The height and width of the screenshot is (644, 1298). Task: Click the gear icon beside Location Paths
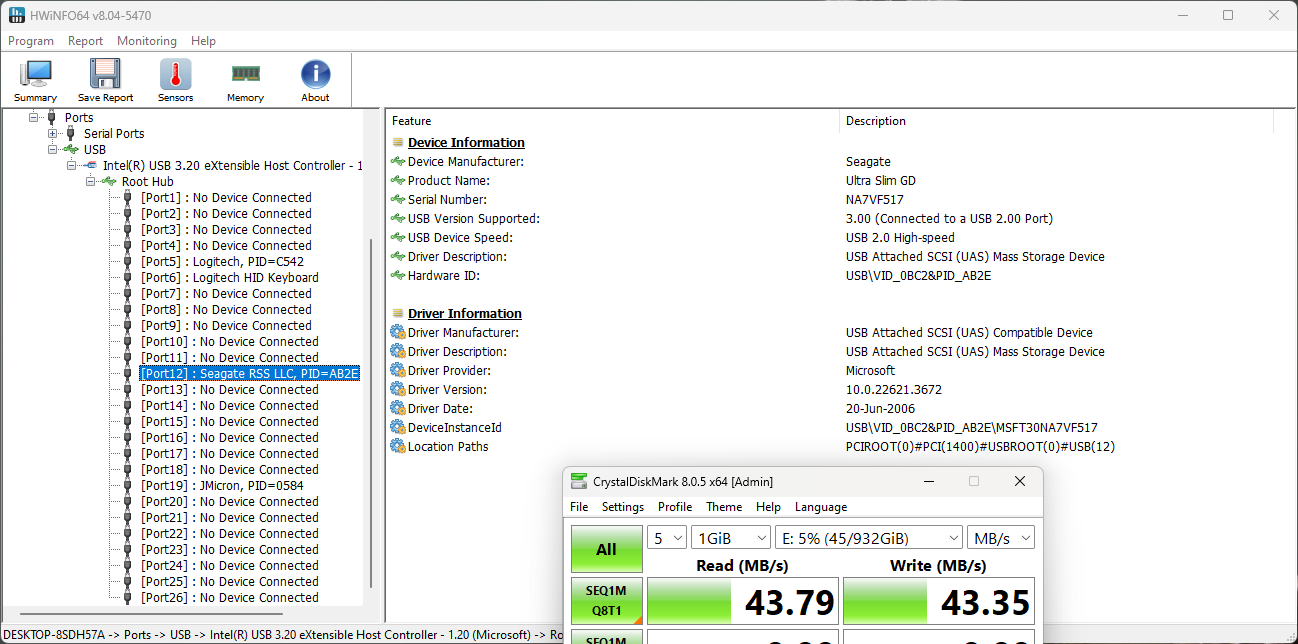[x=398, y=447]
